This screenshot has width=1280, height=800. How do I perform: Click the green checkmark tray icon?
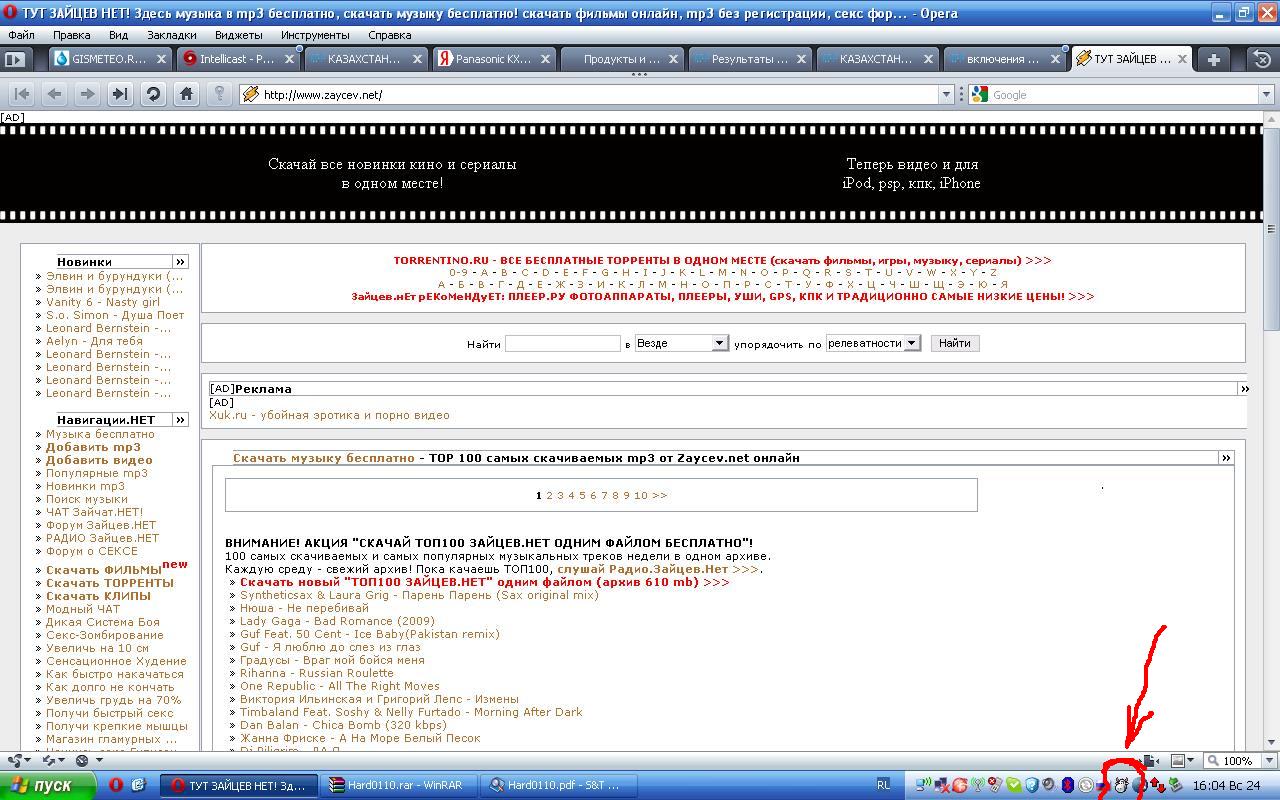coord(1014,785)
